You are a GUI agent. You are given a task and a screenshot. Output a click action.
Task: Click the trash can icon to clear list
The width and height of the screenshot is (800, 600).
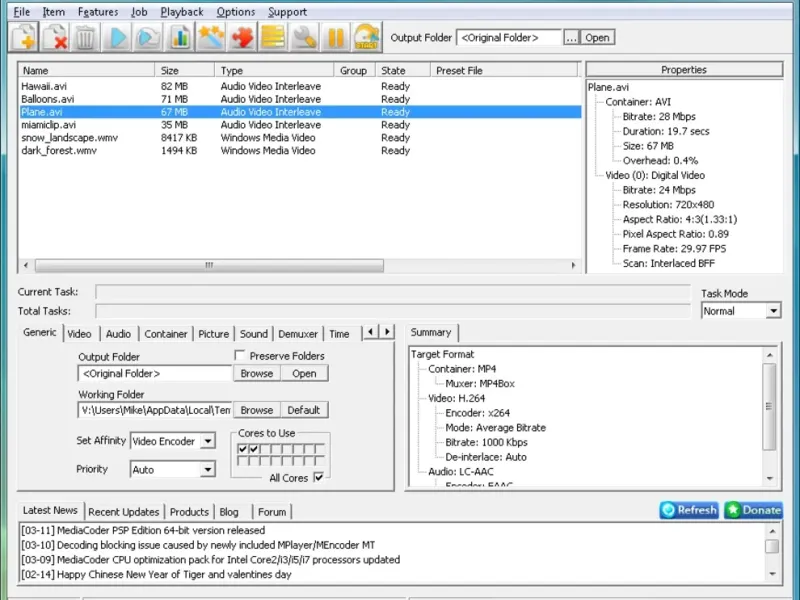point(86,38)
